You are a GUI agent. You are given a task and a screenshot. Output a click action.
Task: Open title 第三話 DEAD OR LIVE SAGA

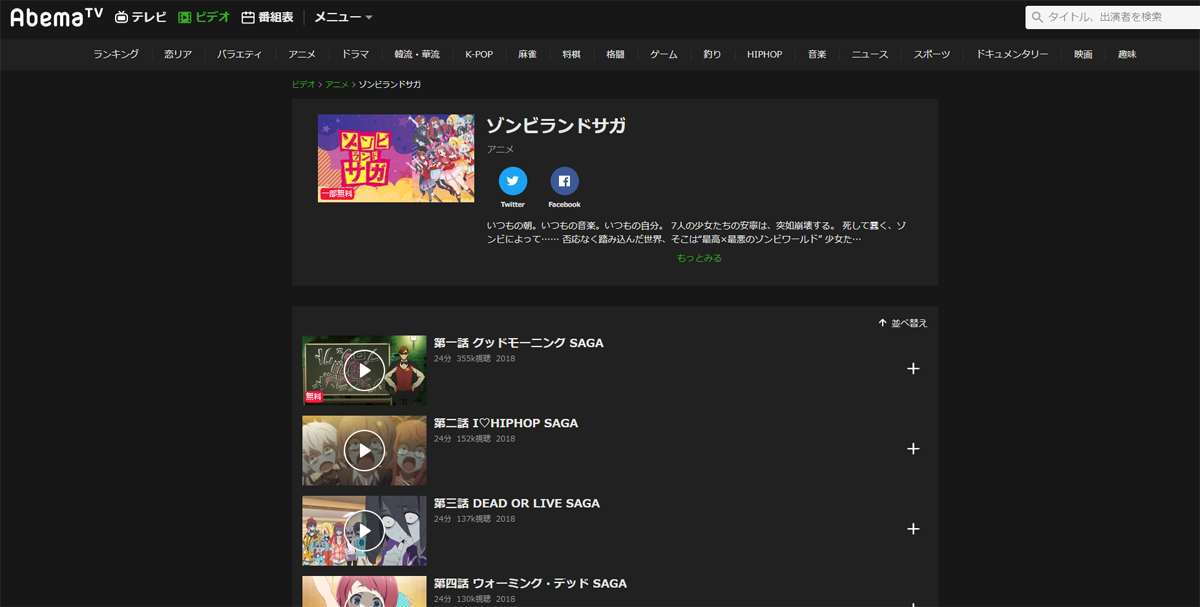coord(517,503)
